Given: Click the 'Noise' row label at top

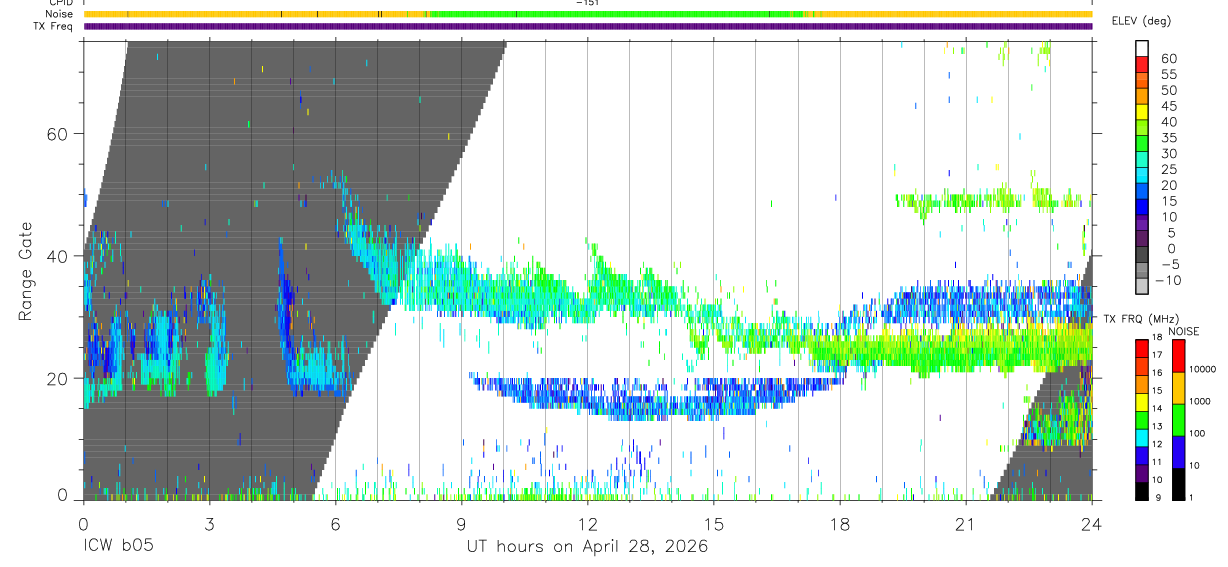Looking at the screenshot, I should click(x=59, y=14).
